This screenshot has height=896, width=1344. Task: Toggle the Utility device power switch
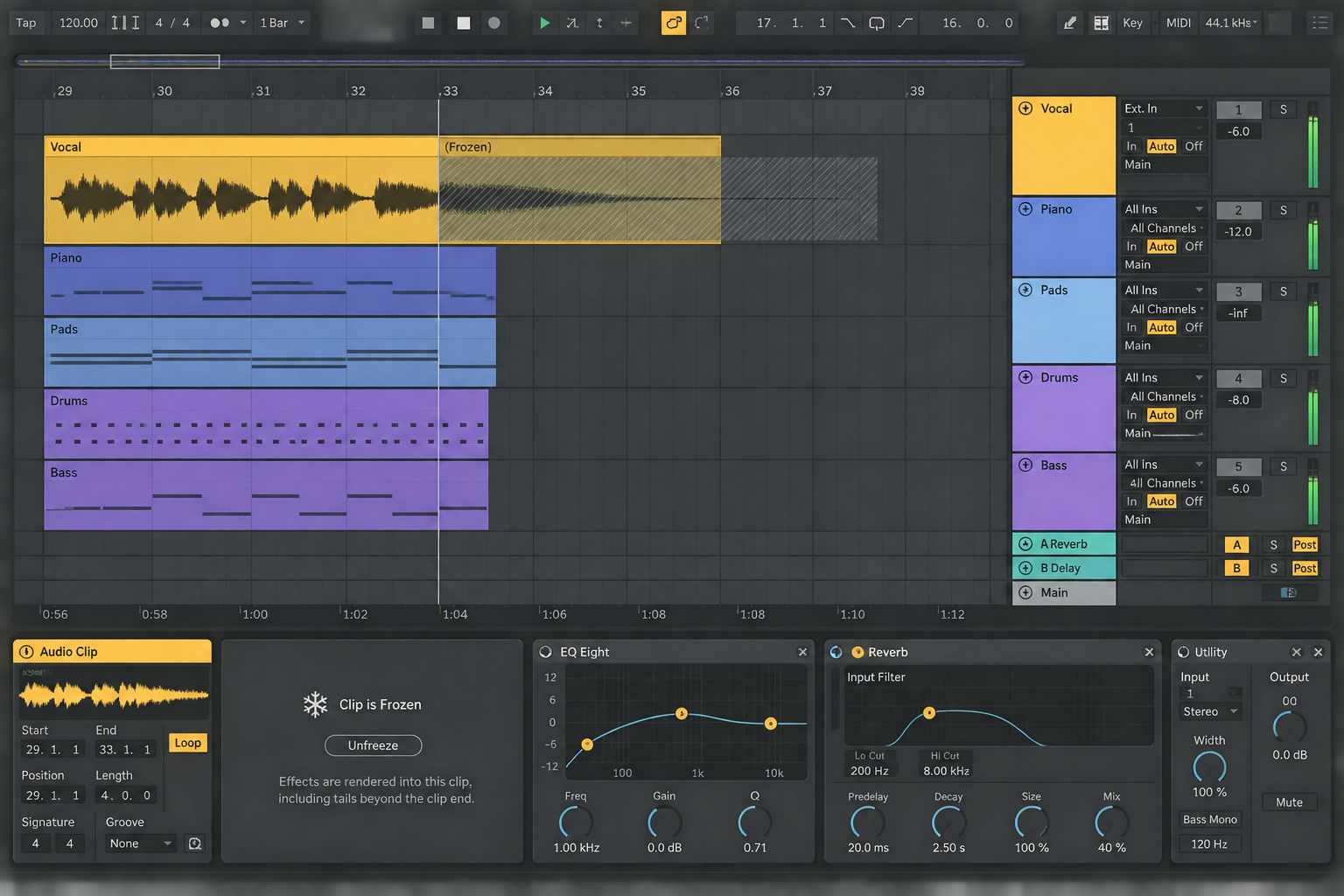coord(1184,652)
